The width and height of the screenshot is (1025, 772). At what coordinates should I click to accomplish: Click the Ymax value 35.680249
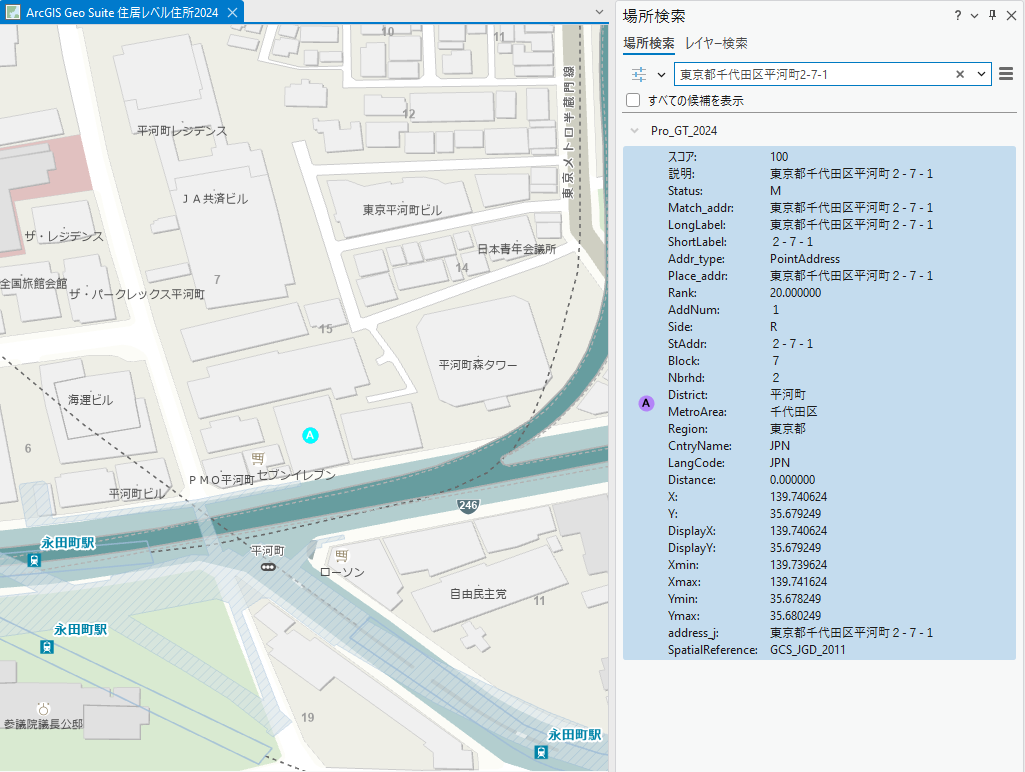795,616
